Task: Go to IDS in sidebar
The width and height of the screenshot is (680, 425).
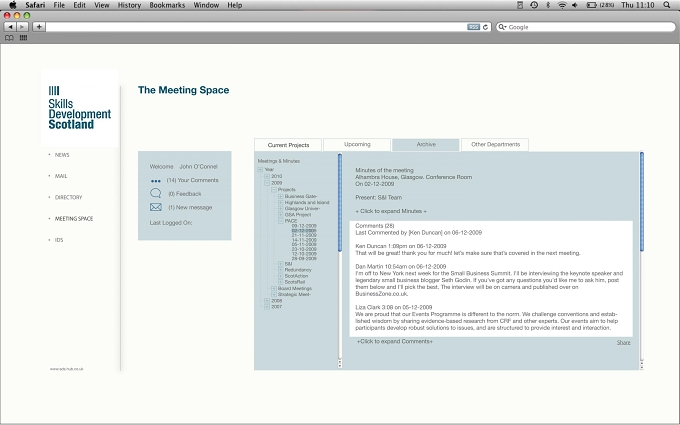Action: pyautogui.click(x=59, y=240)
